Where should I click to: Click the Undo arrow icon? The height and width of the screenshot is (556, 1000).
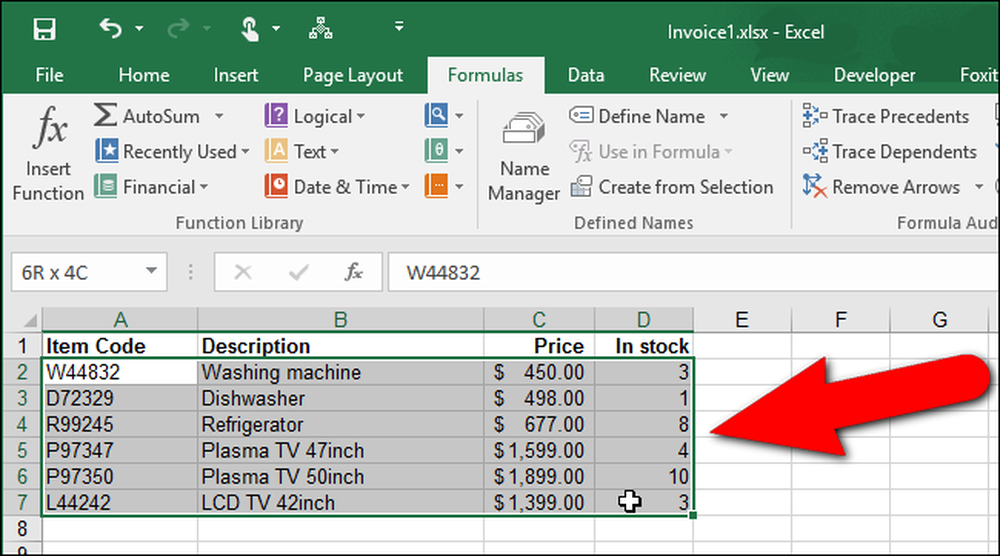click(x=110, y=28)
